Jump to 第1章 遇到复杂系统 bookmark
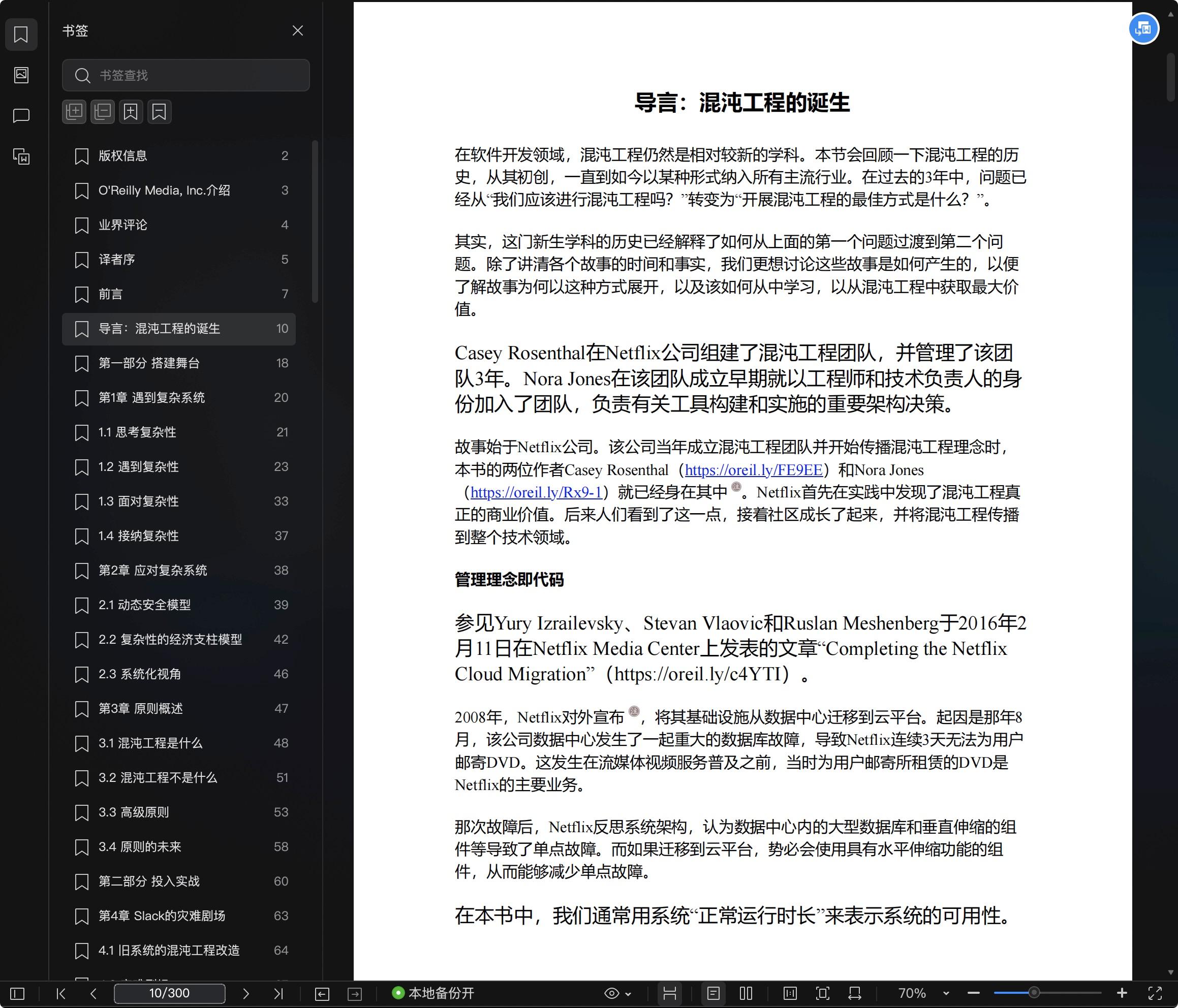Image resolution: width=1178 pixels, height=1008 pixels. tap(178, 398)
